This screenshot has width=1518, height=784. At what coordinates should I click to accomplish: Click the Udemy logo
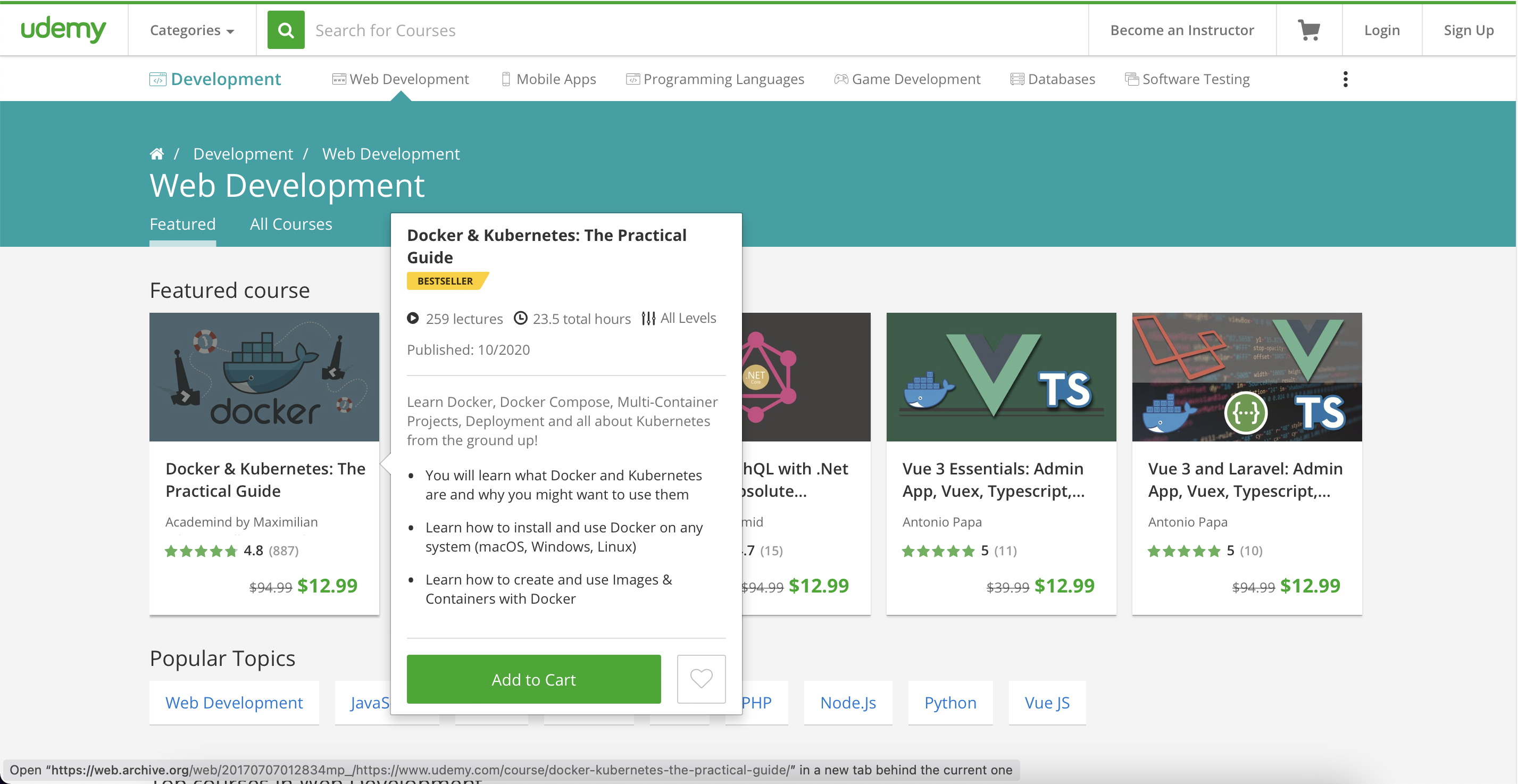point(63,29)
